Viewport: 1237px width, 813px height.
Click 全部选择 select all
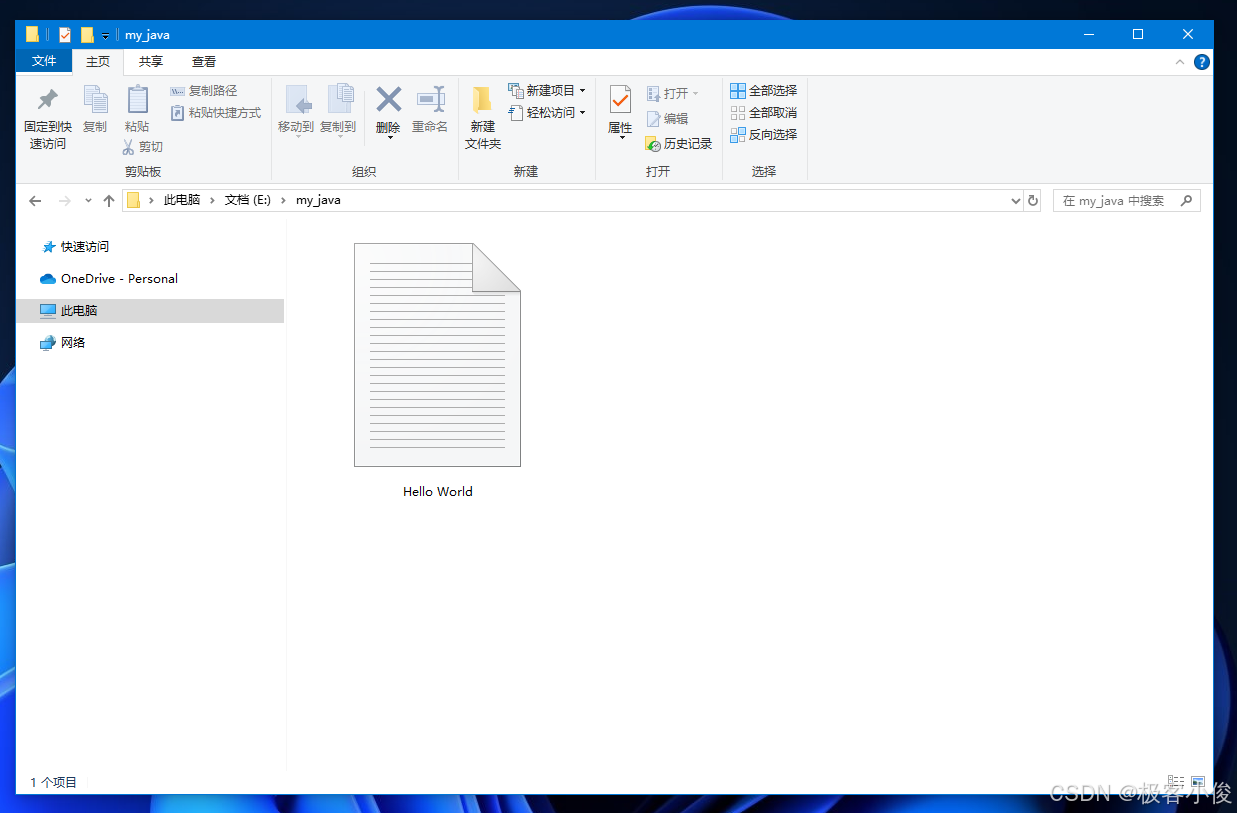point(764,91)
